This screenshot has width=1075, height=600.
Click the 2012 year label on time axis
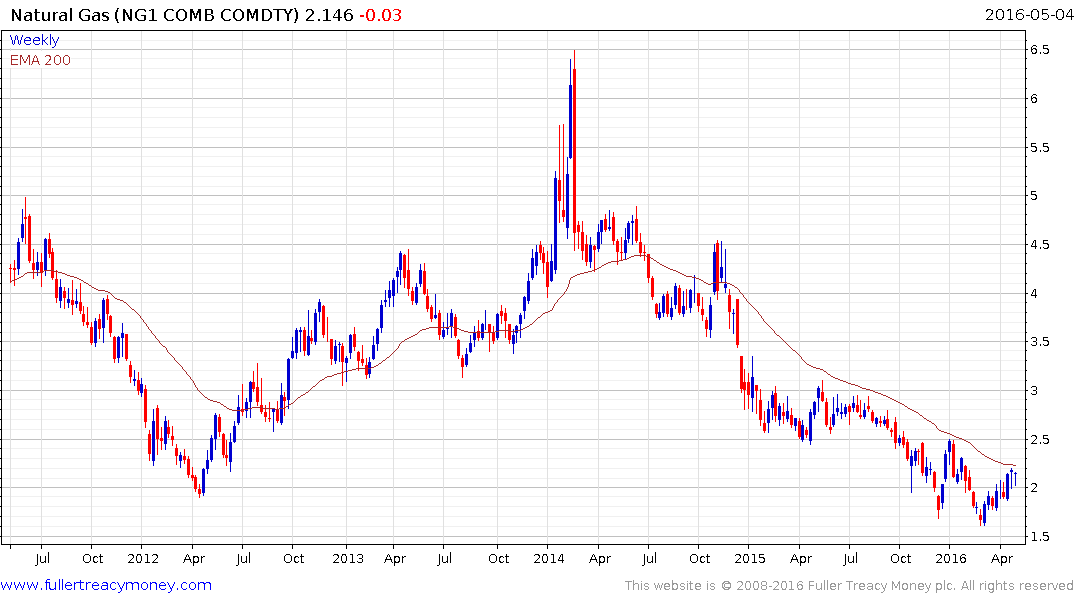(143, 558)
